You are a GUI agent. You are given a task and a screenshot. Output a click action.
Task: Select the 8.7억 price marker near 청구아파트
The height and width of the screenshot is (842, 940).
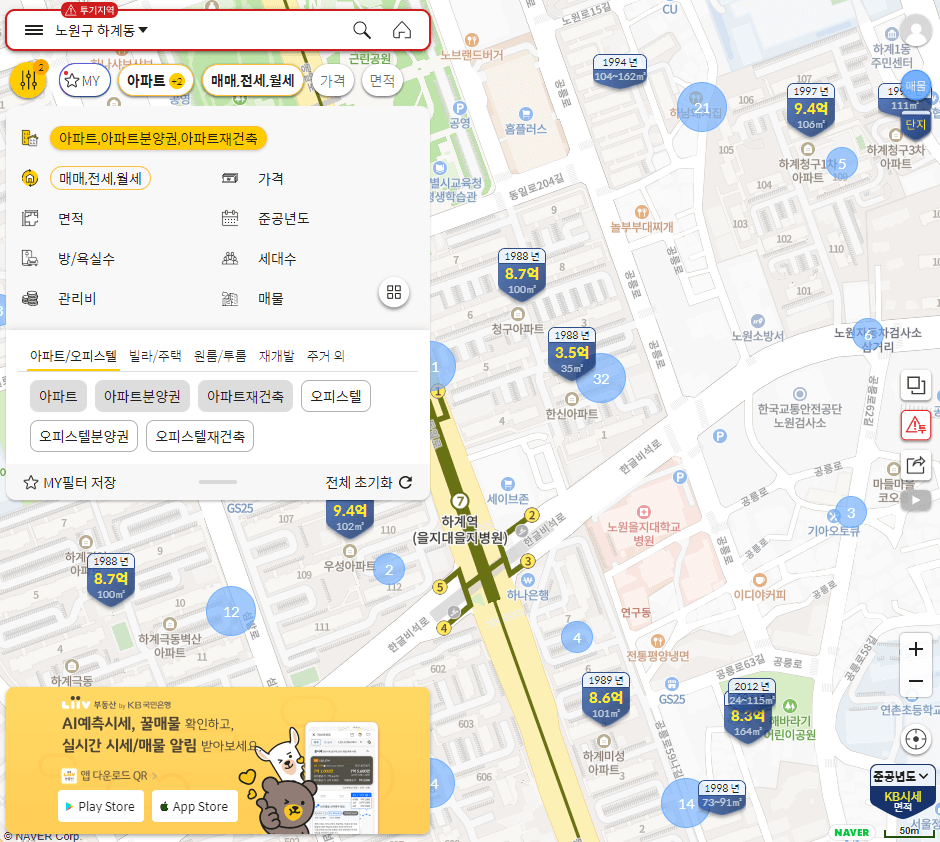click(521, 272)
